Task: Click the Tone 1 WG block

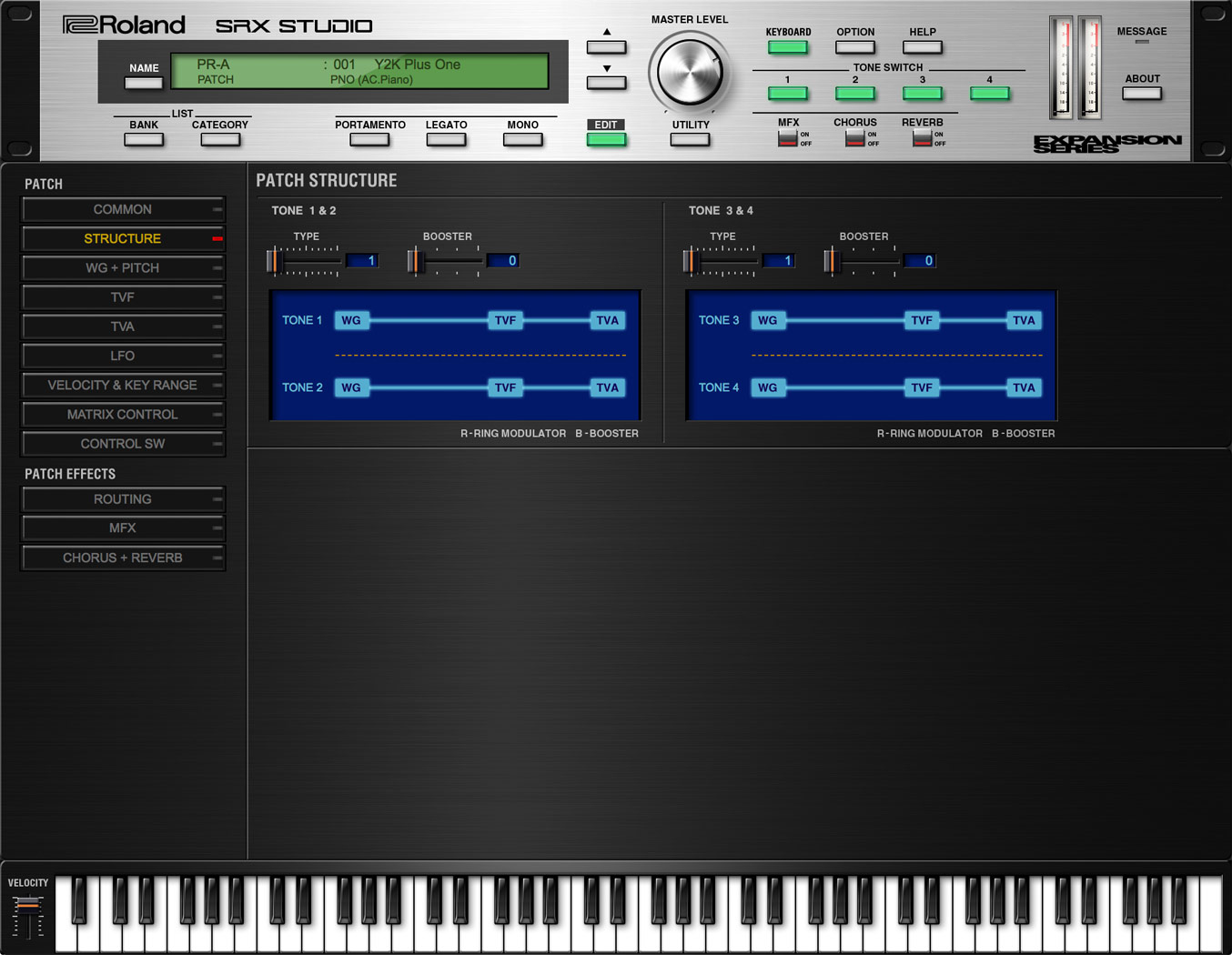Action: pos(351,320)
